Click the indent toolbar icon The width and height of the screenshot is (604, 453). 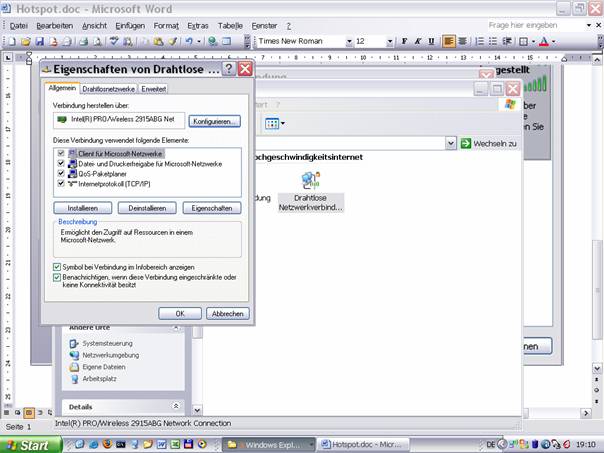click(x=507, y=41)
